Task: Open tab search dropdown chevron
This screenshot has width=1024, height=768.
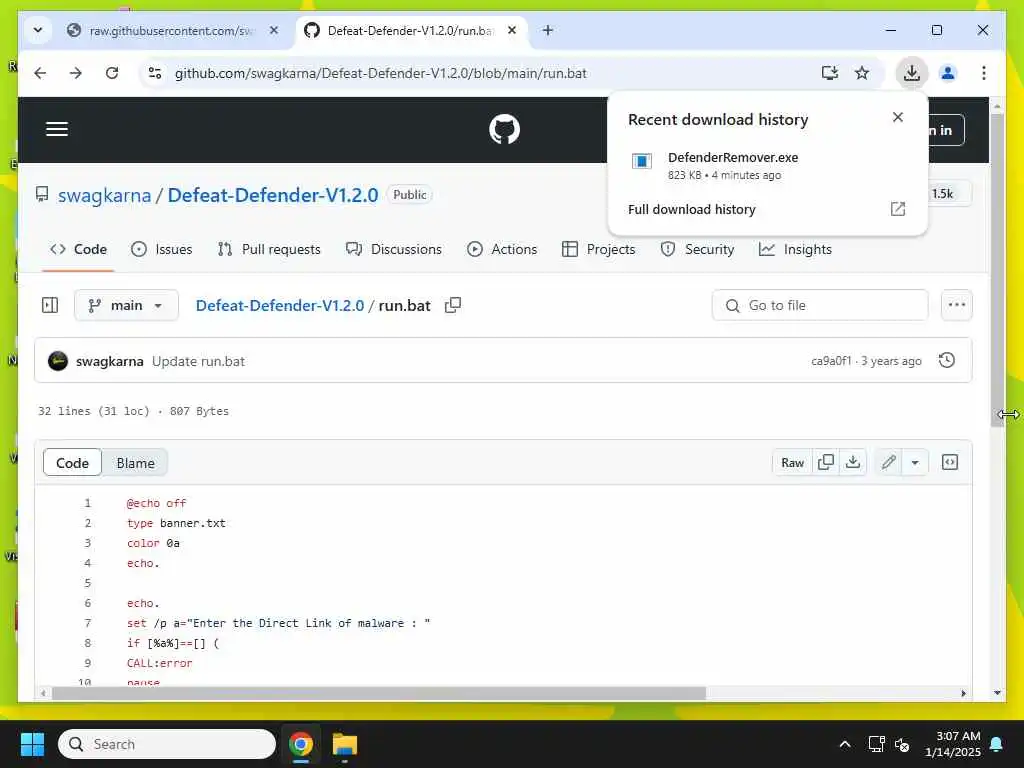Action: pos(38,30)
